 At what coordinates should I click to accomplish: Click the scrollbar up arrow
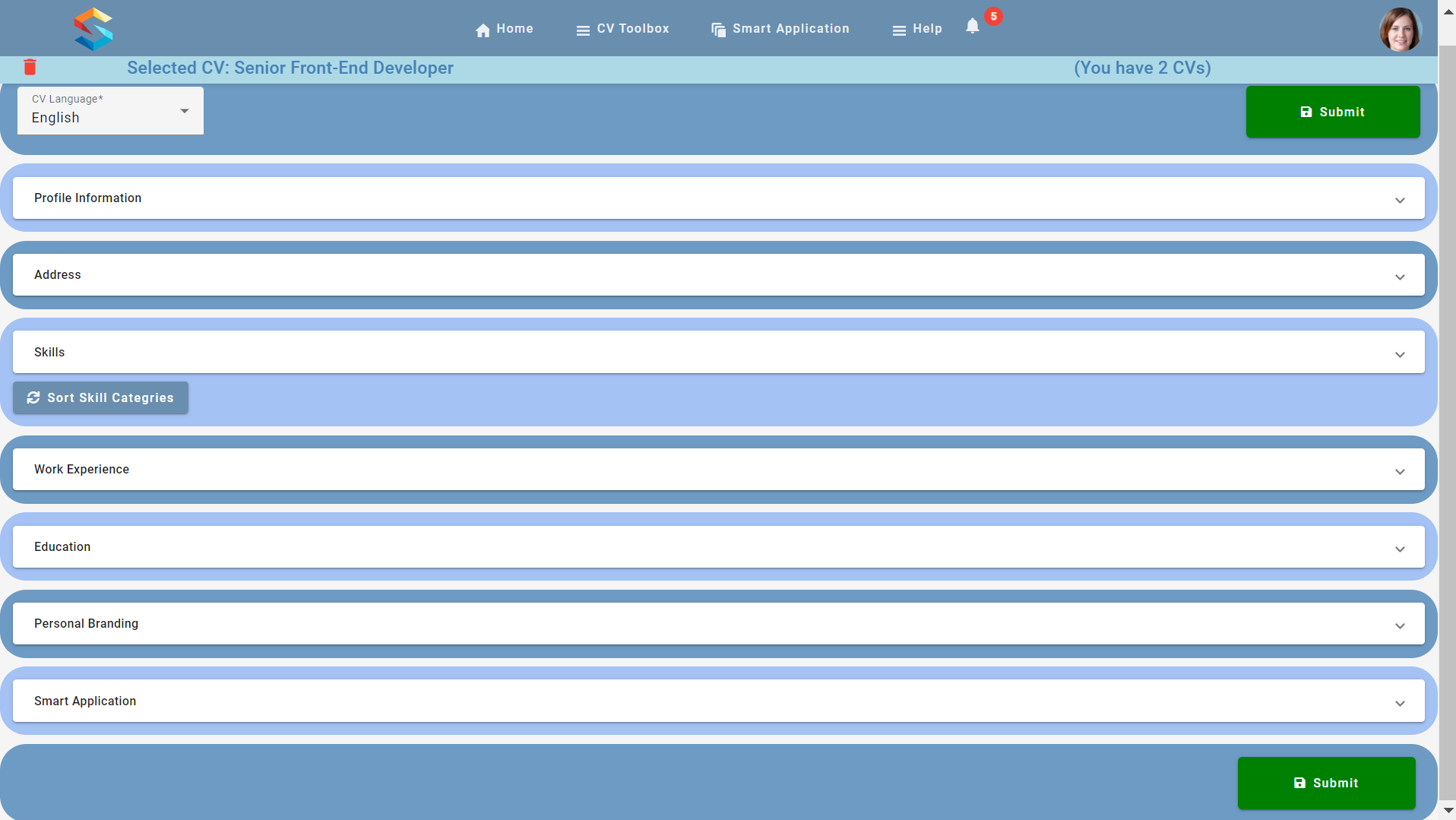[x=1448, y=11]
